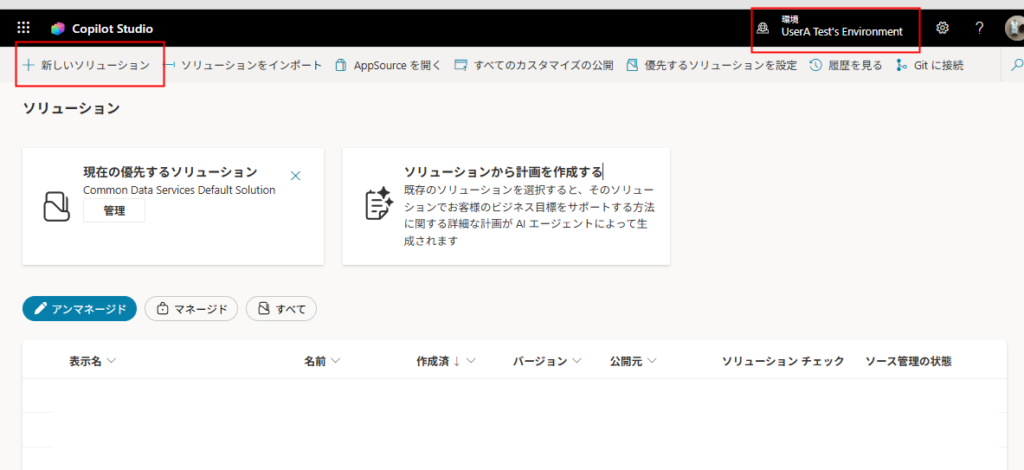Click the Copilot Studio logo icon
The width and height of the screenshot is (1024, 470).
[x=58, y=28]
